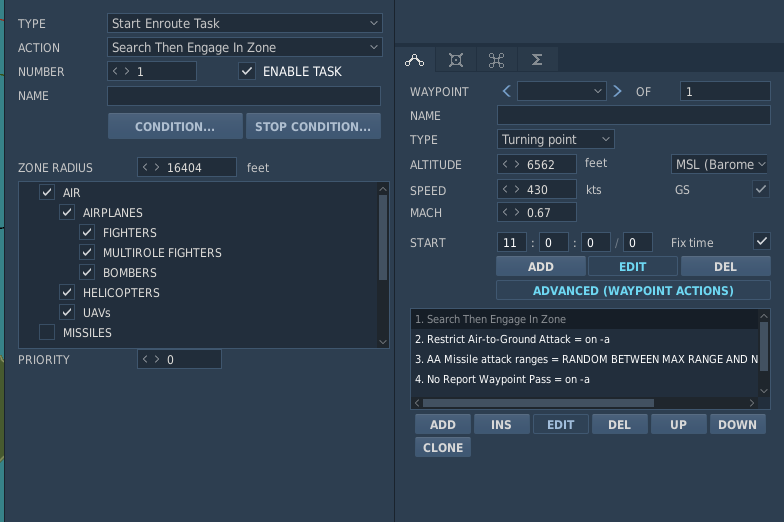Add a new waypoint with ADD
Viewport: 784px width, 522px height.
[x=540, y=266]
